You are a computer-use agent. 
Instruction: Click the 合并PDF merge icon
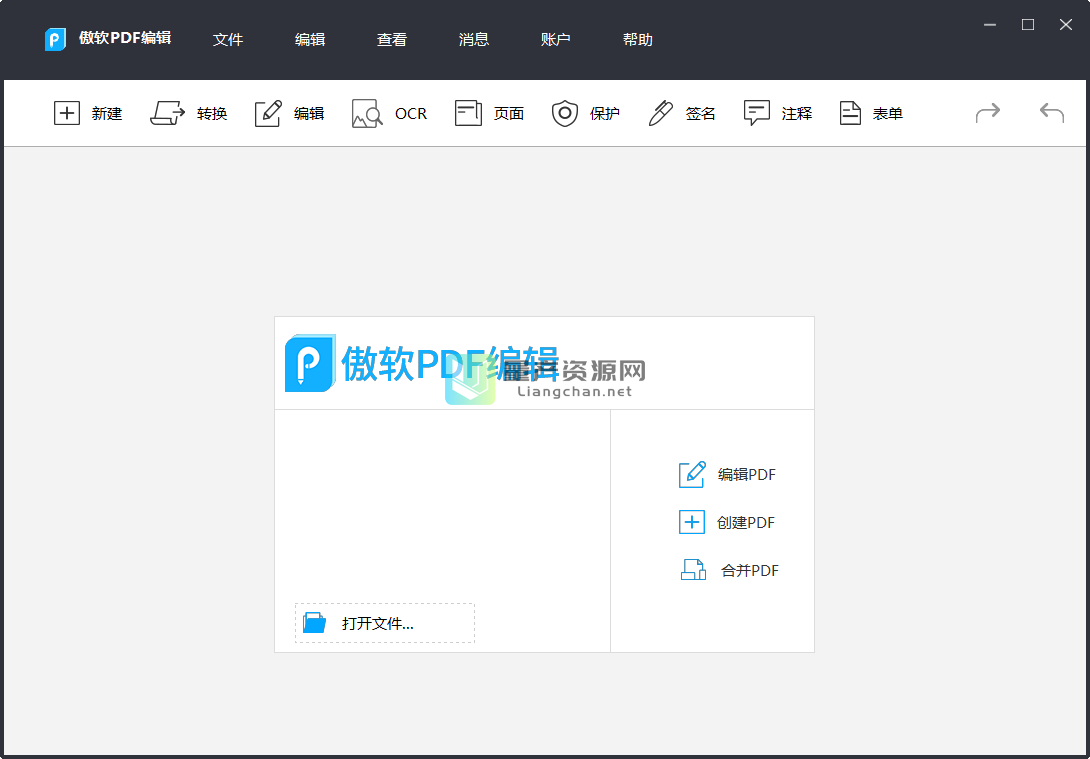pyautogui.click(x=693, y=570)
